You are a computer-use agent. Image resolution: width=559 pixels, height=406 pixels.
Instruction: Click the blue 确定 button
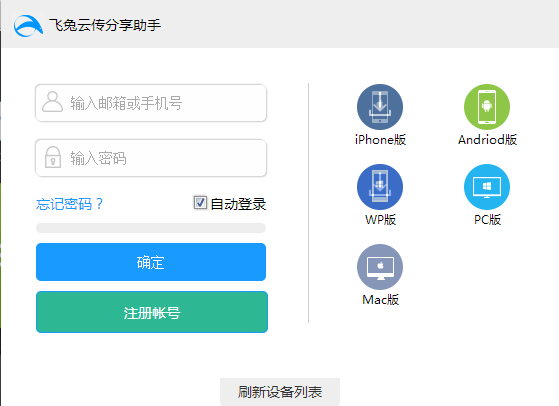coord(151,262)
